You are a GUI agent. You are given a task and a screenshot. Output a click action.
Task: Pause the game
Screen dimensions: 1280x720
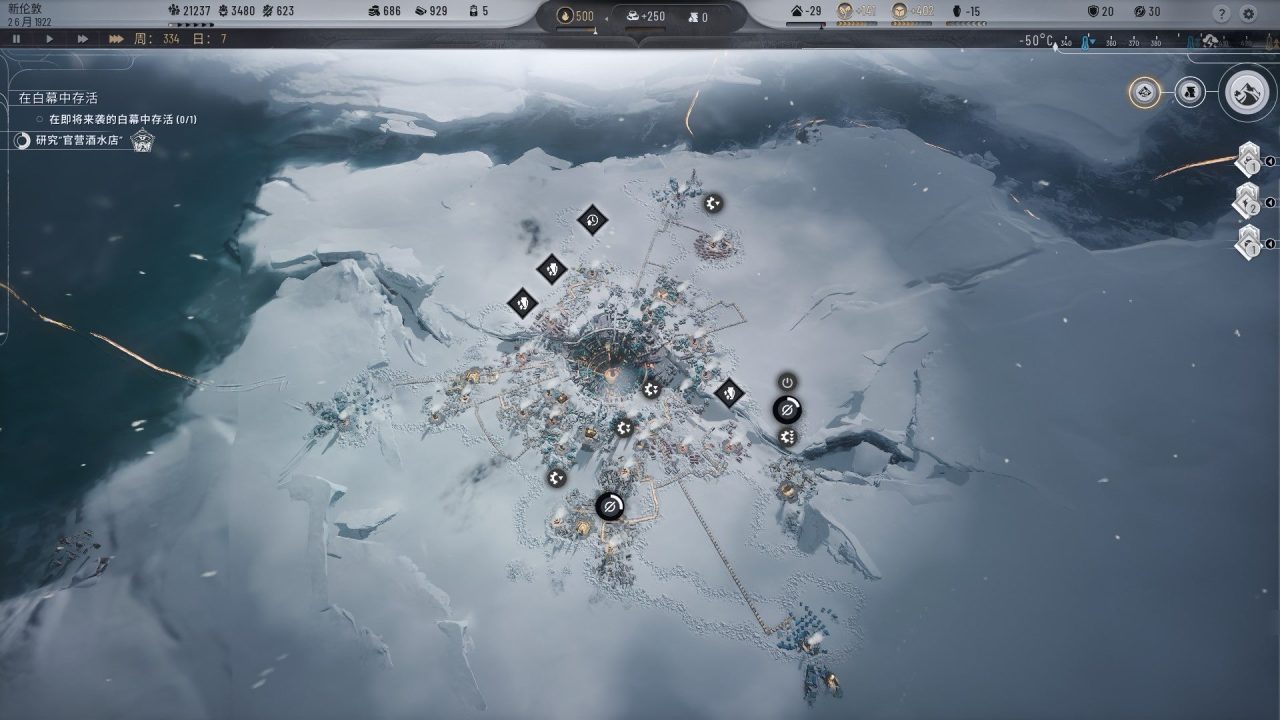coord(17,39)
